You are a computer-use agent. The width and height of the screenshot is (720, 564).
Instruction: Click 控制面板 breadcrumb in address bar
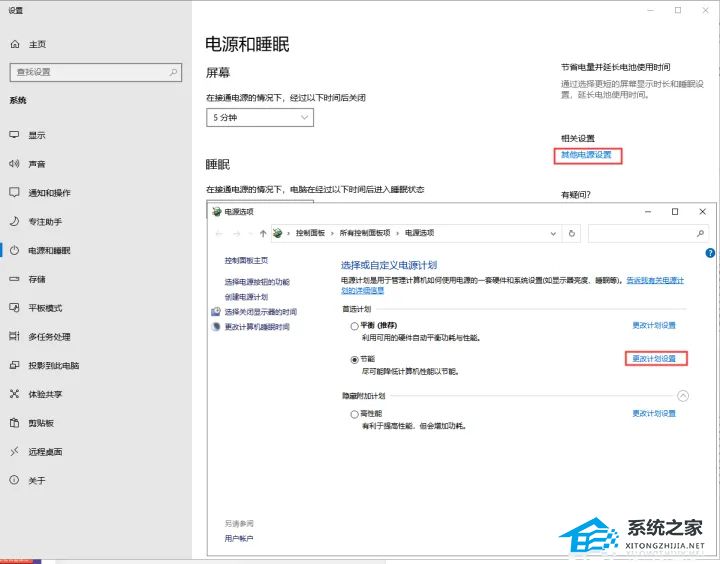pos(310,233)
